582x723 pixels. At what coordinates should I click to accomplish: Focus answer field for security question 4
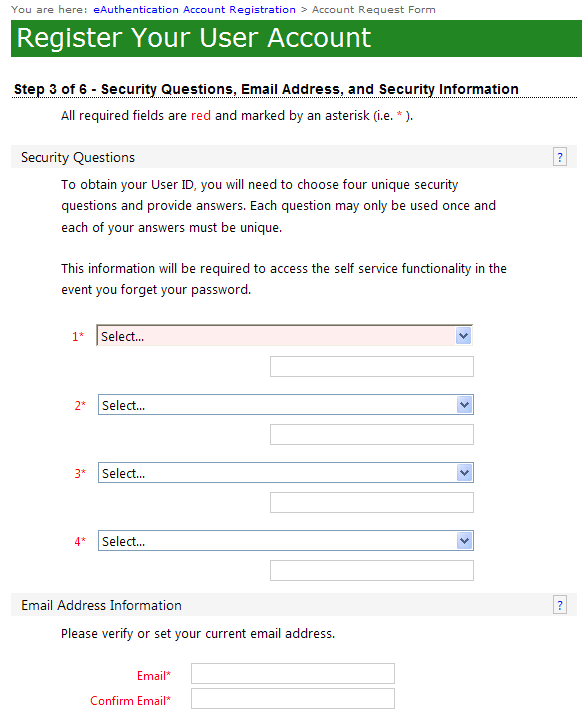pos(372,570)
